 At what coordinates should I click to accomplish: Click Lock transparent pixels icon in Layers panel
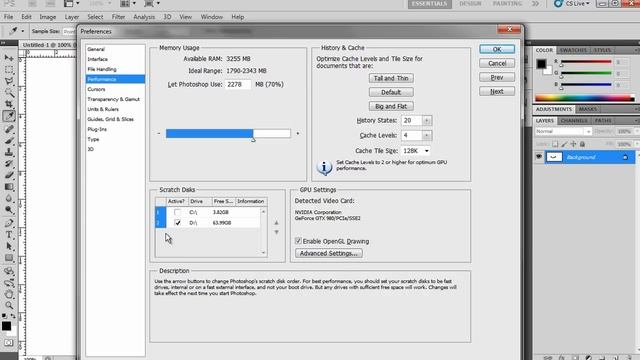coord(555,144)
